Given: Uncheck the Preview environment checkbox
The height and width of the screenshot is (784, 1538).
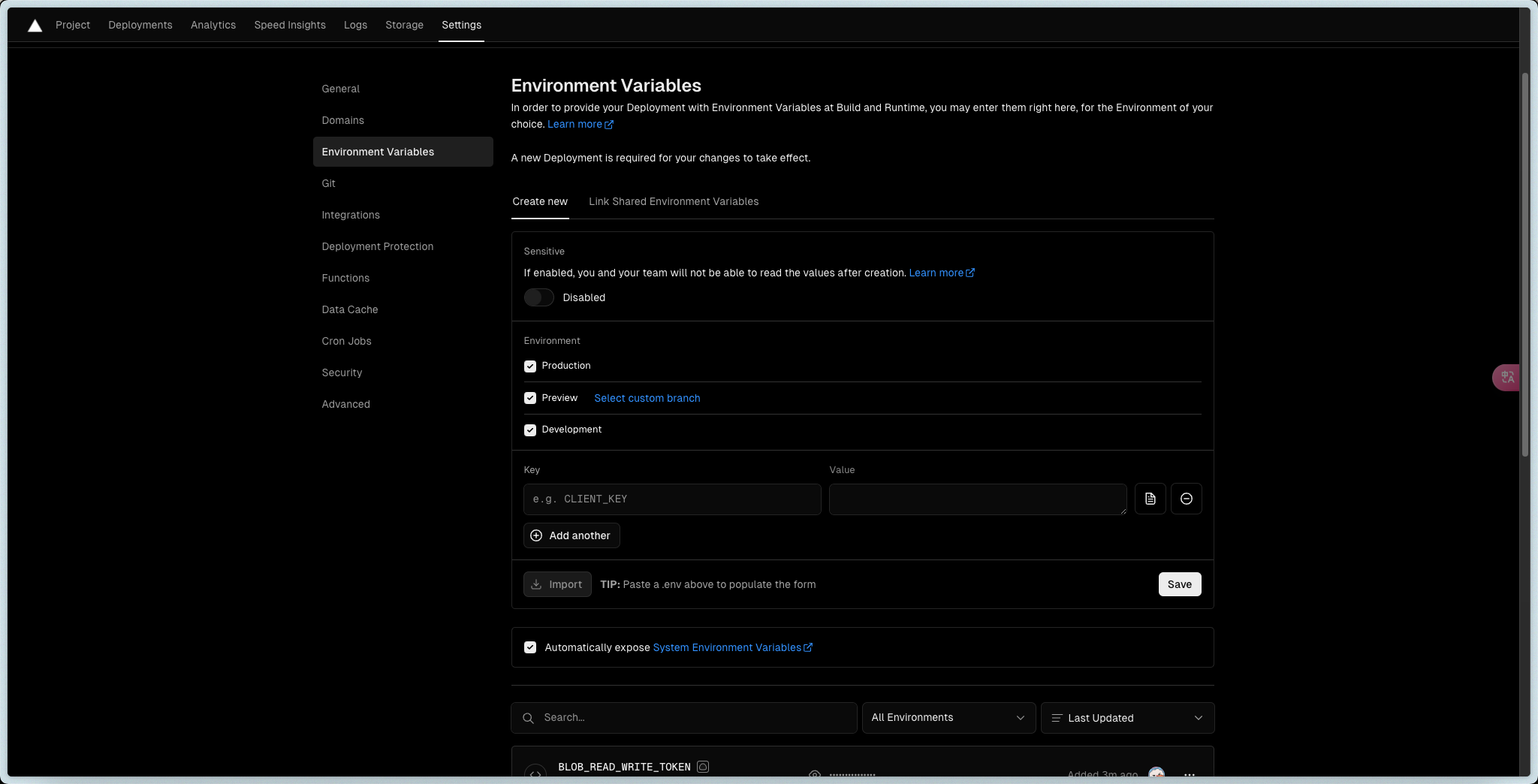Looking at the screenshot, I should (530, 398).
